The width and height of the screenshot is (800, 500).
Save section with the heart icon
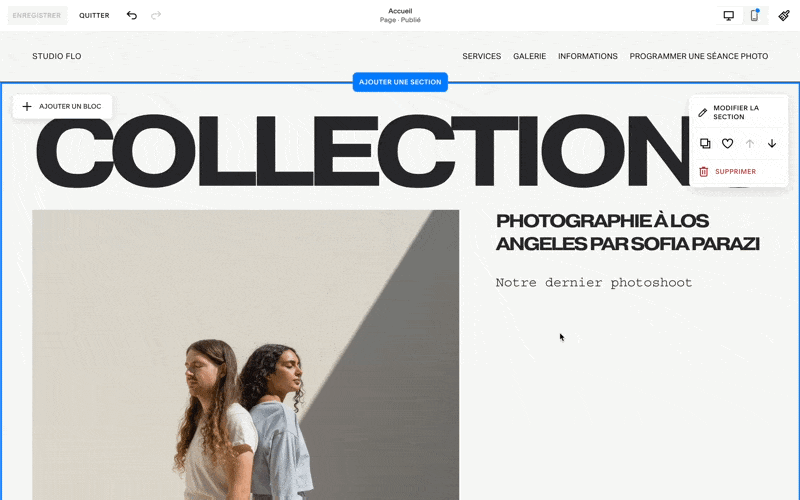coord(728,143)
